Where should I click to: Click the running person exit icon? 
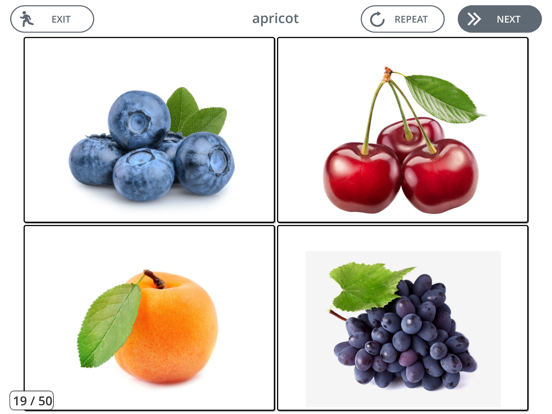[x=26, y=19]
